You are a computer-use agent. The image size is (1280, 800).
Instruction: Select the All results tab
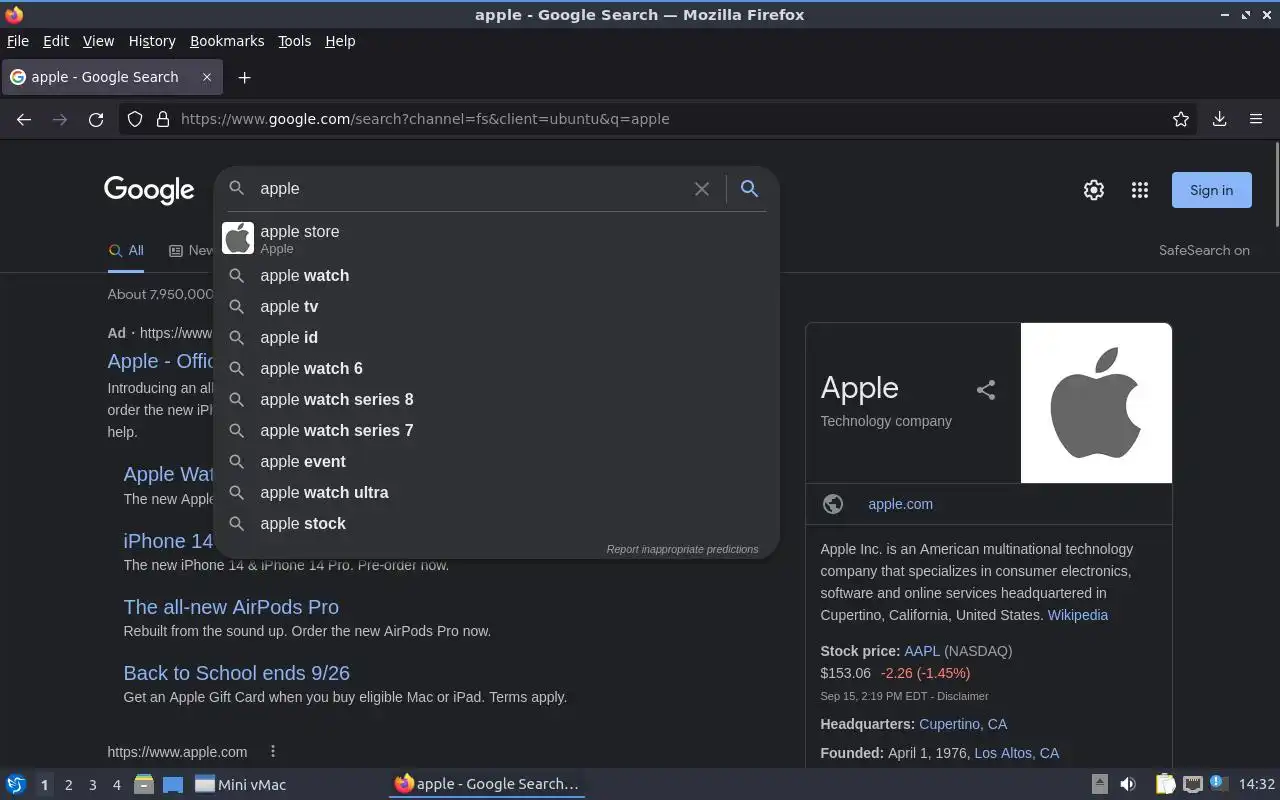(126, 251)
